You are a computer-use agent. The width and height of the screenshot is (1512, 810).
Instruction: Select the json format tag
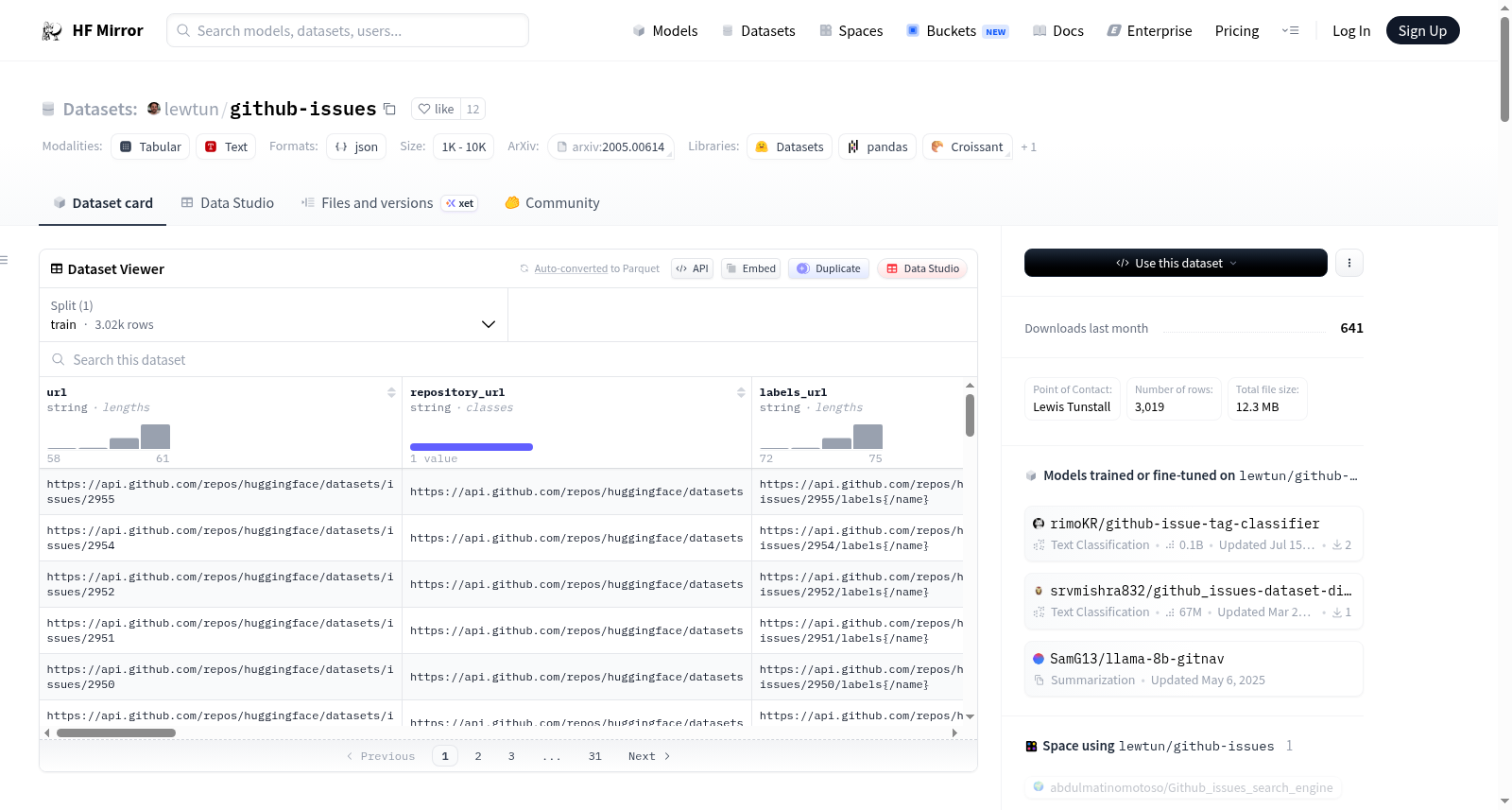(356, 146)
